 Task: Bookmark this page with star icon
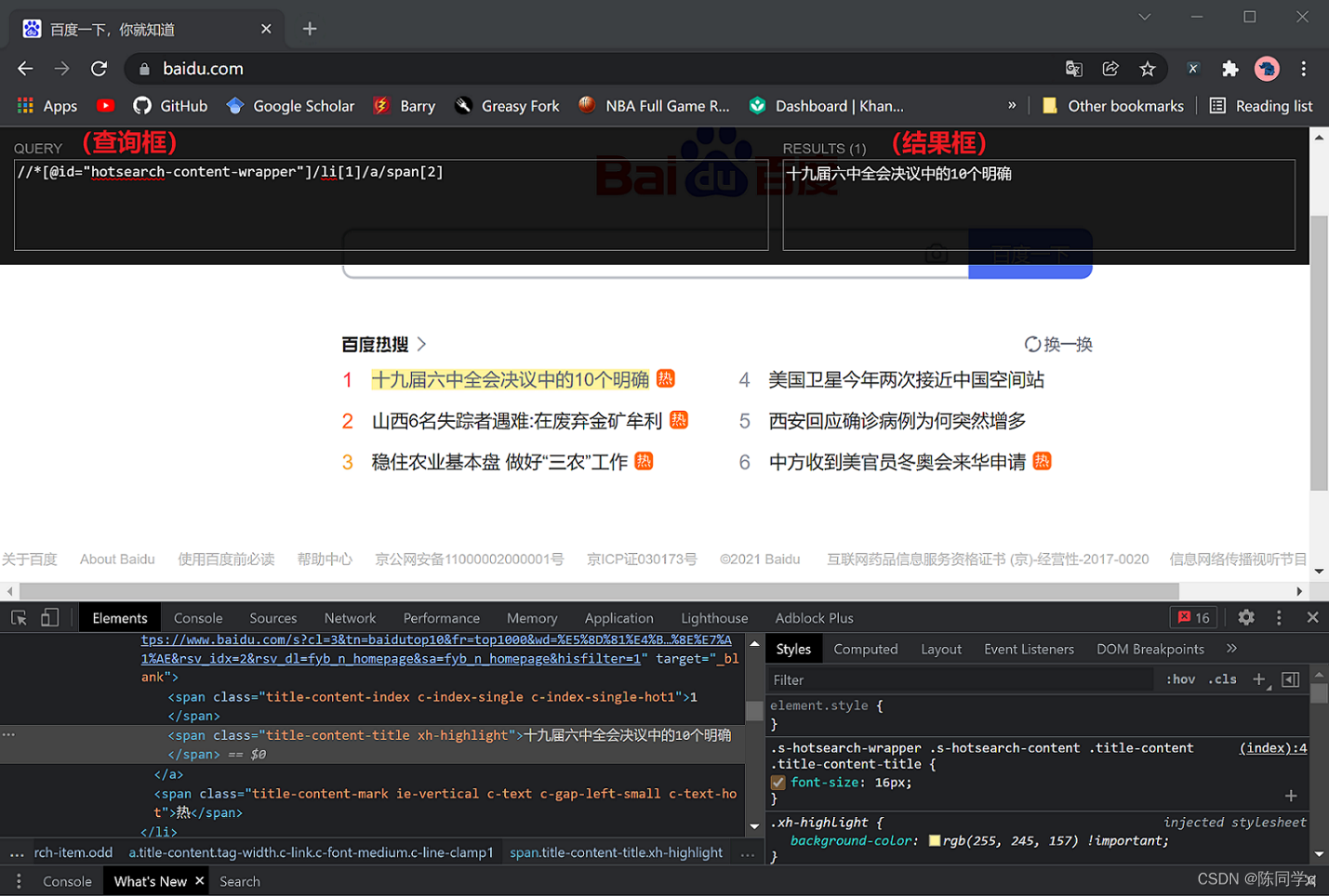click(1147, 69)
